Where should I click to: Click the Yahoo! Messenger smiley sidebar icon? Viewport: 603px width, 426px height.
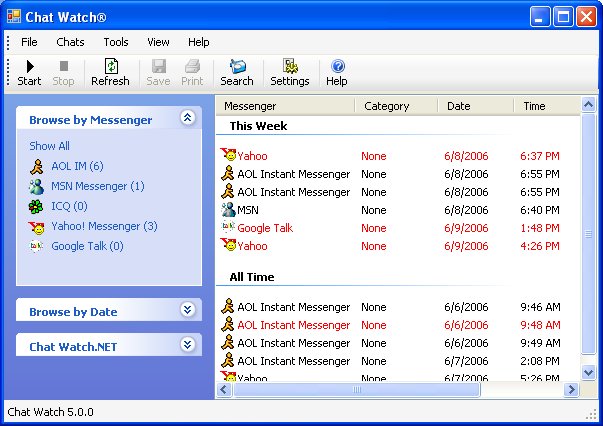37,227
